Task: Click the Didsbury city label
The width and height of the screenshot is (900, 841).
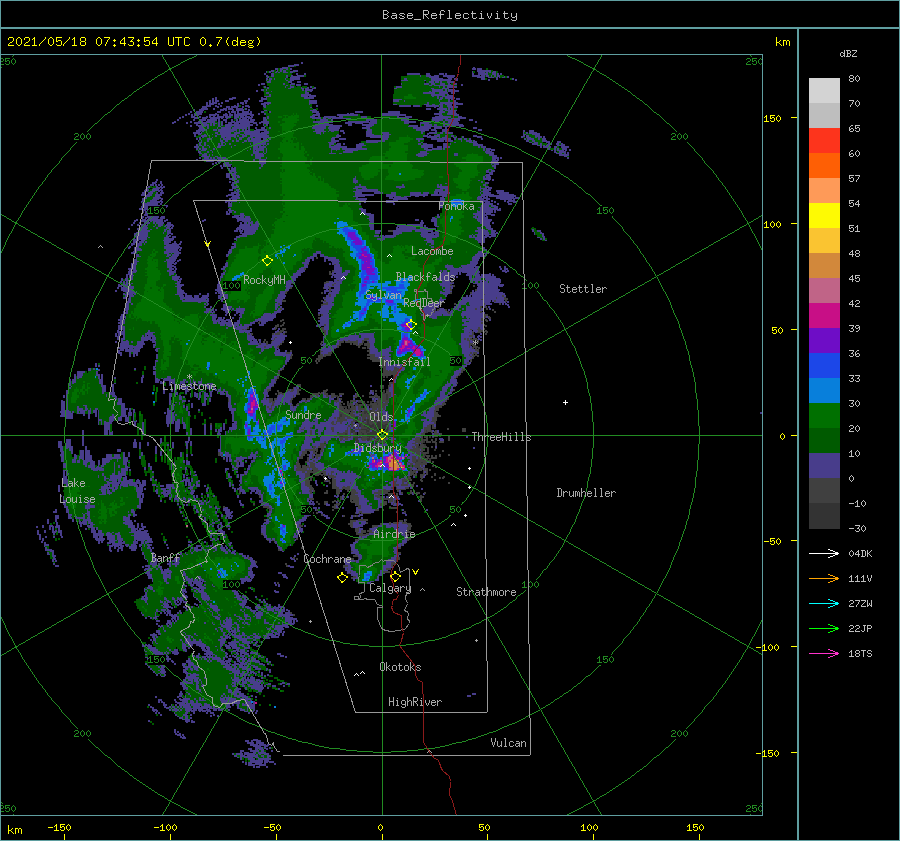Action: (x=377, y=448)
